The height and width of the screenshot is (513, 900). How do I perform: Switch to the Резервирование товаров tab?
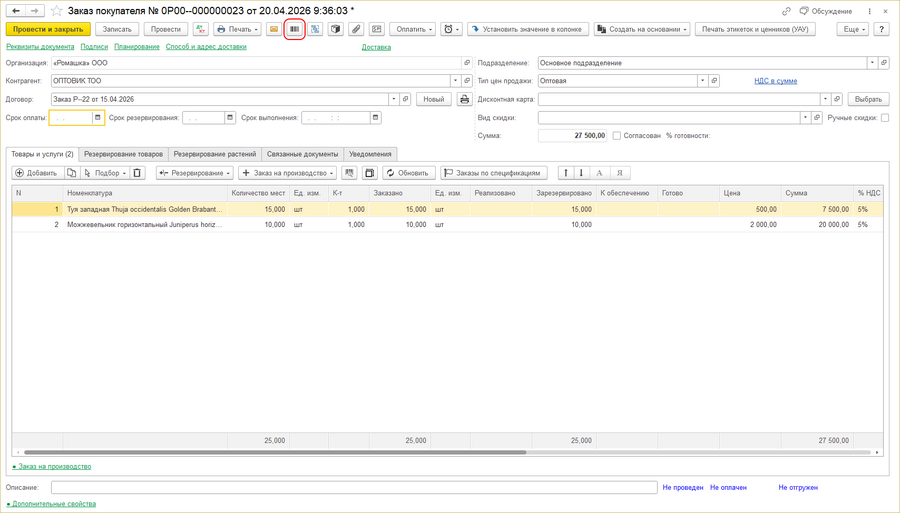[x=123, y=154]
